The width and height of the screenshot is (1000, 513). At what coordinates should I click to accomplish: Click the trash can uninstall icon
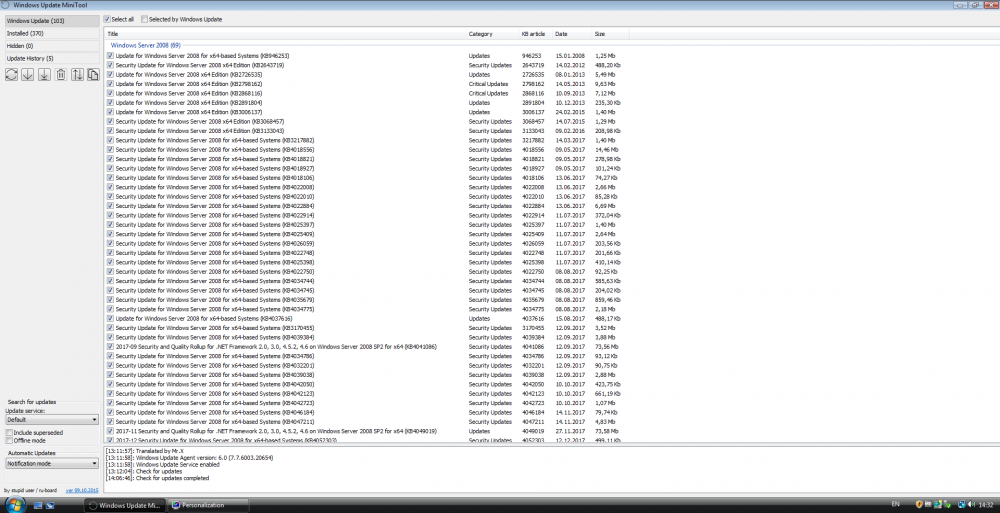tap(61, 75)
